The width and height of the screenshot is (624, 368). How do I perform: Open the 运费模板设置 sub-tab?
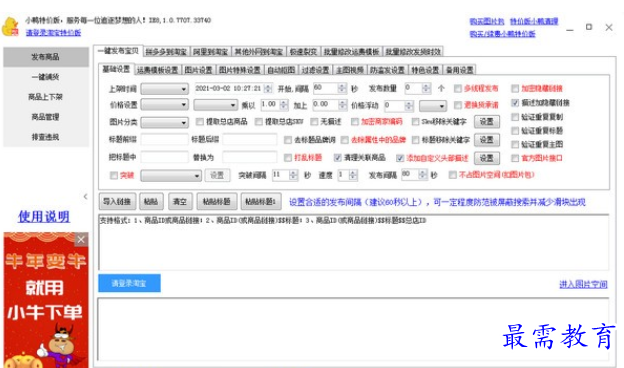click(158, 70)
